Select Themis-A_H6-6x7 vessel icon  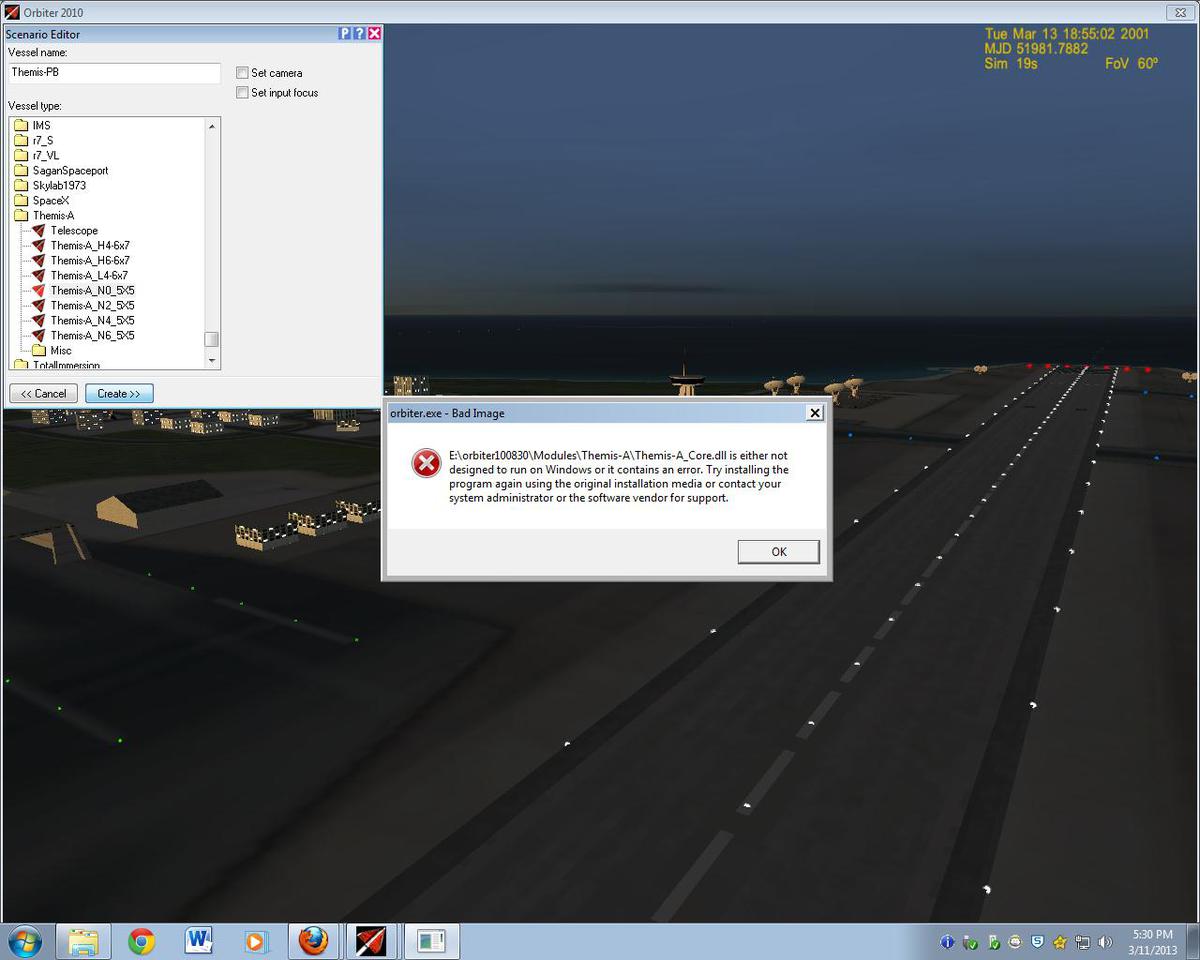pyautogui.click(x=39, y=260)
